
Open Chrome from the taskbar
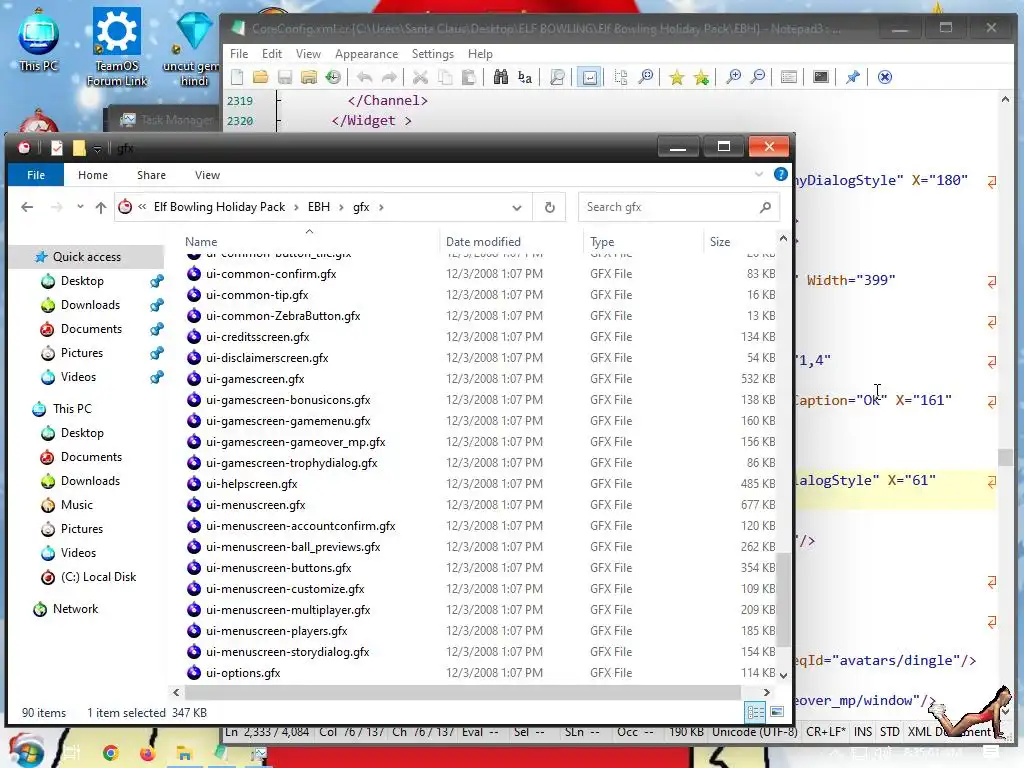110,753
